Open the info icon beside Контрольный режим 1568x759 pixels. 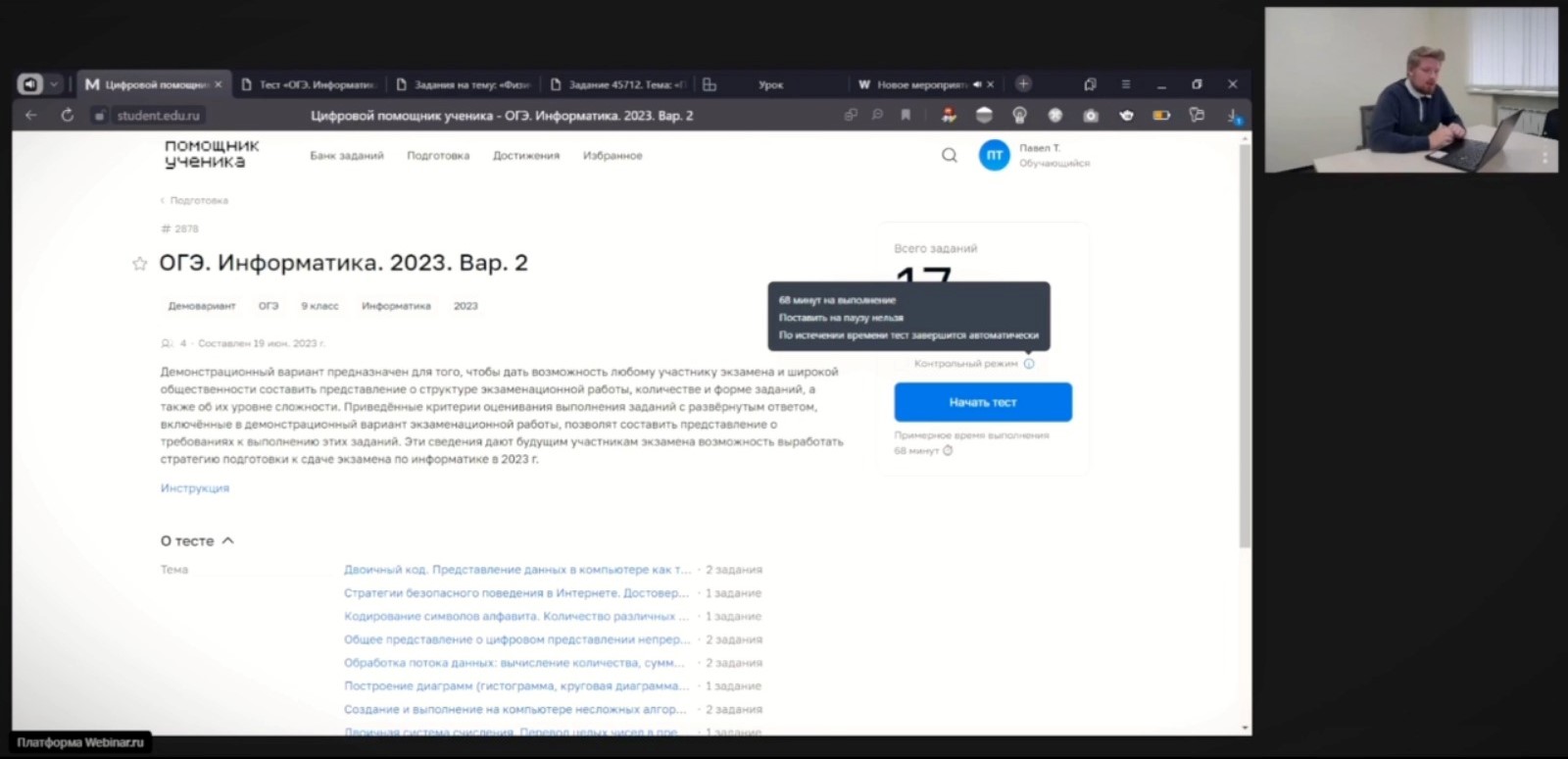coord(1029,364)
